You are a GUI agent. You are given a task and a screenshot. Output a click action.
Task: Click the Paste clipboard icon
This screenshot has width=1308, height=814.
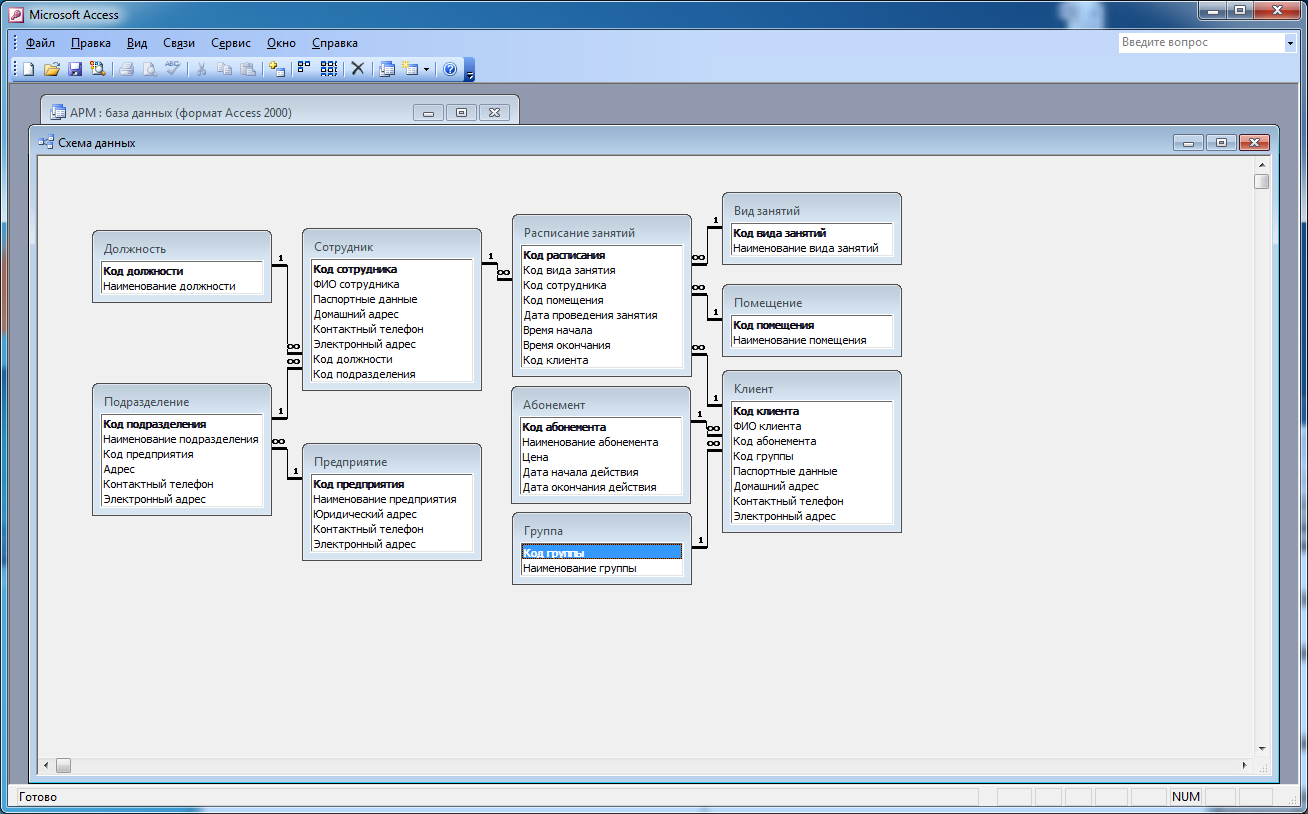(248, 69)
